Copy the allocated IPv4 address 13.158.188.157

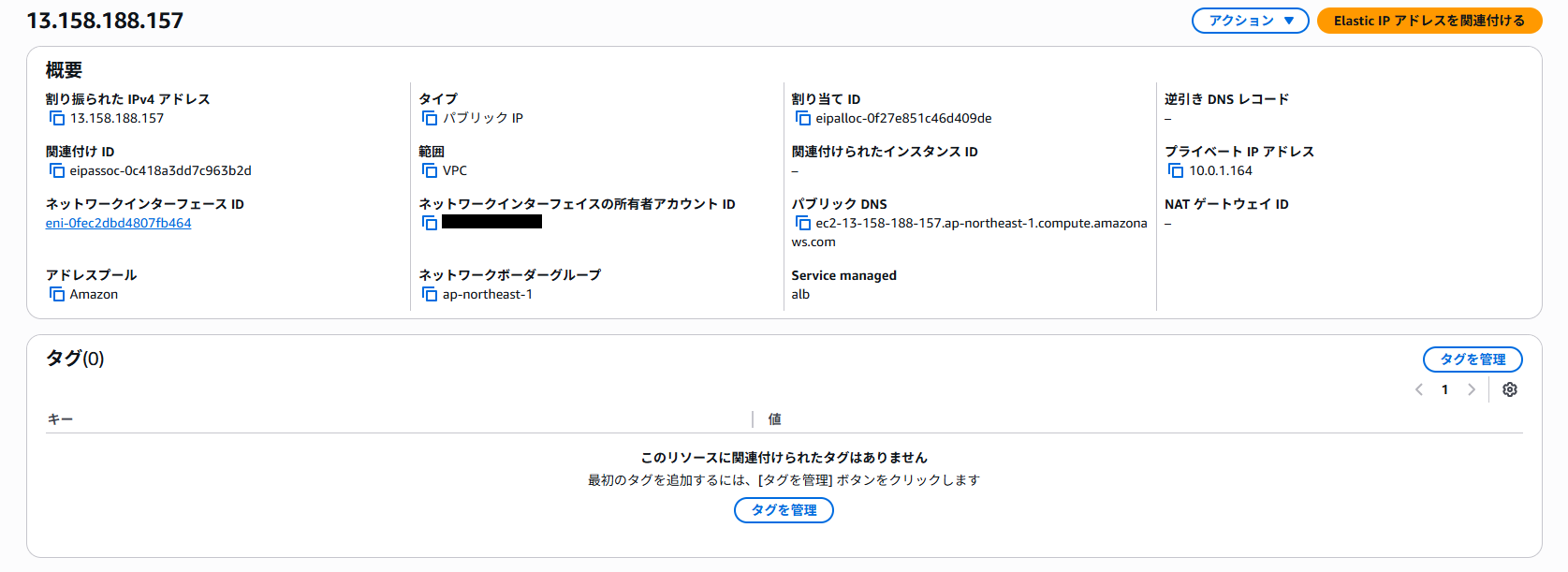[57, 118]
